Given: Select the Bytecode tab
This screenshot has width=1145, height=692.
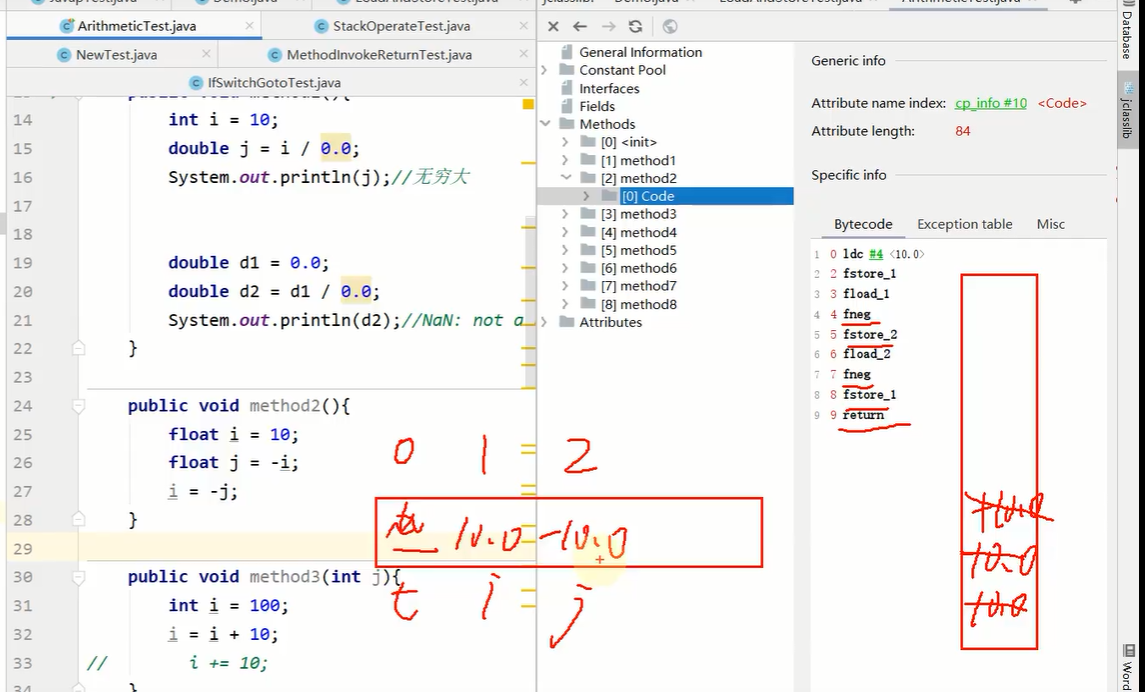Looking at the screenshot, I should (x=862, y=224).
